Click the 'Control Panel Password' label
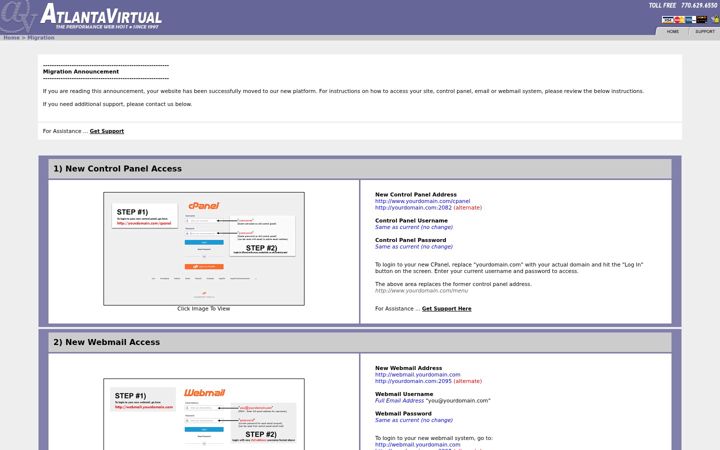This screenshot has width=720, height=450. click(411, 240)
